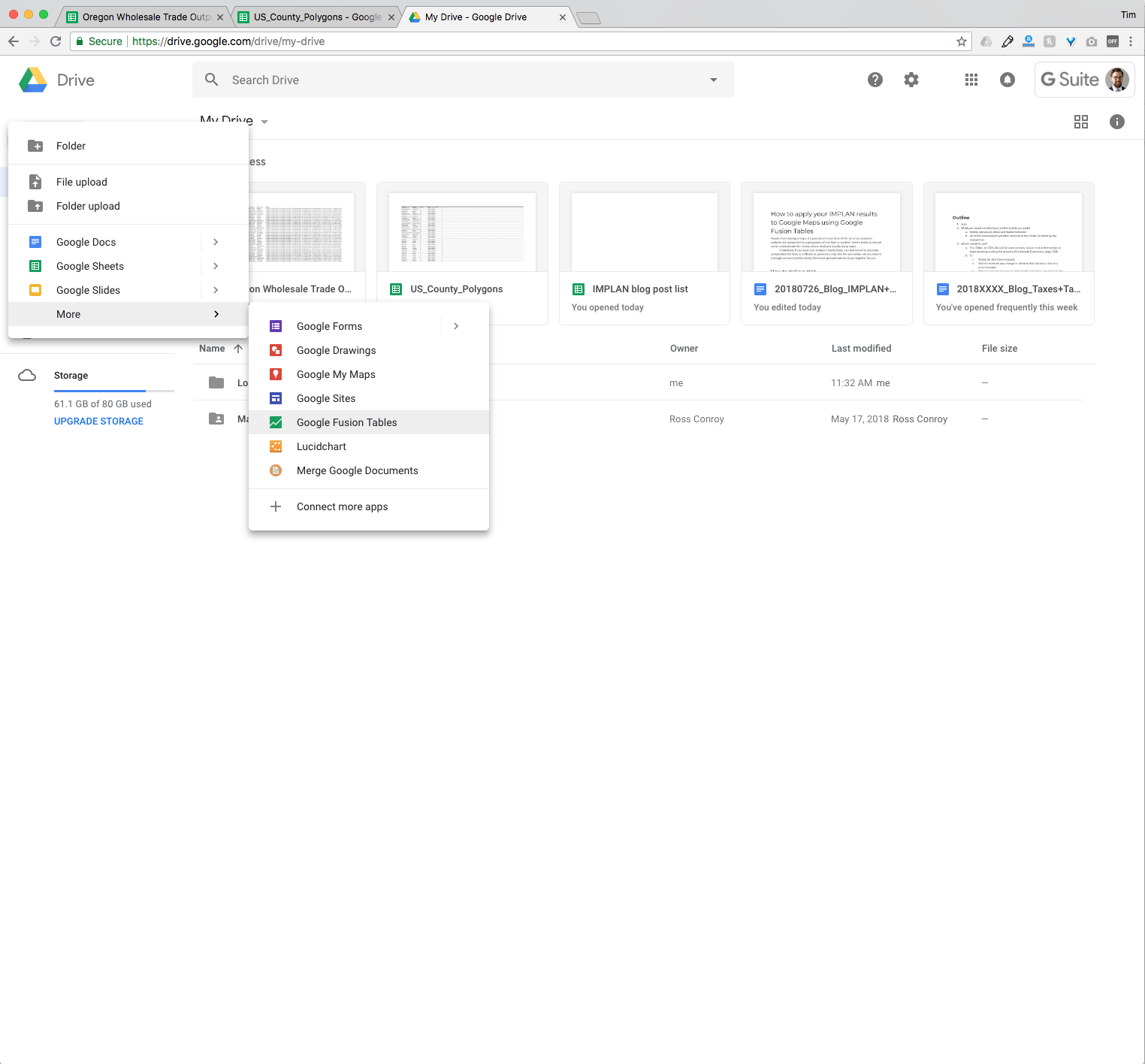Image resolution: width=1145 pixels, height=1064 pixels.
Task: Go back in browser history
Action: pos(14,41)
